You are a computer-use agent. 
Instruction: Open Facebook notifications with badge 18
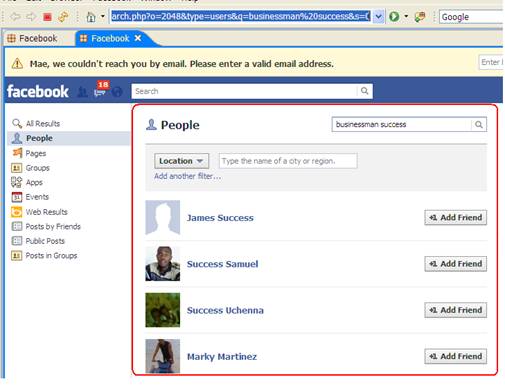[x=101, y=89]
